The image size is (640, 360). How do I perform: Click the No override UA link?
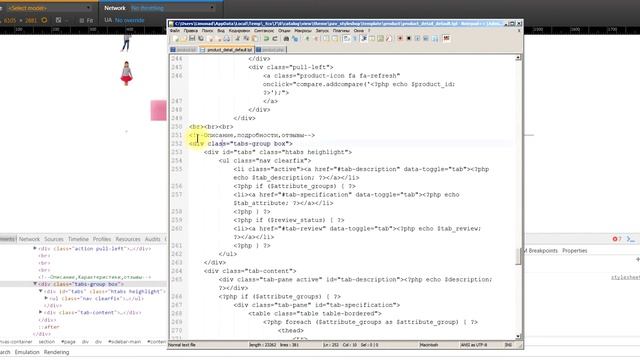[x=129, y=20]
